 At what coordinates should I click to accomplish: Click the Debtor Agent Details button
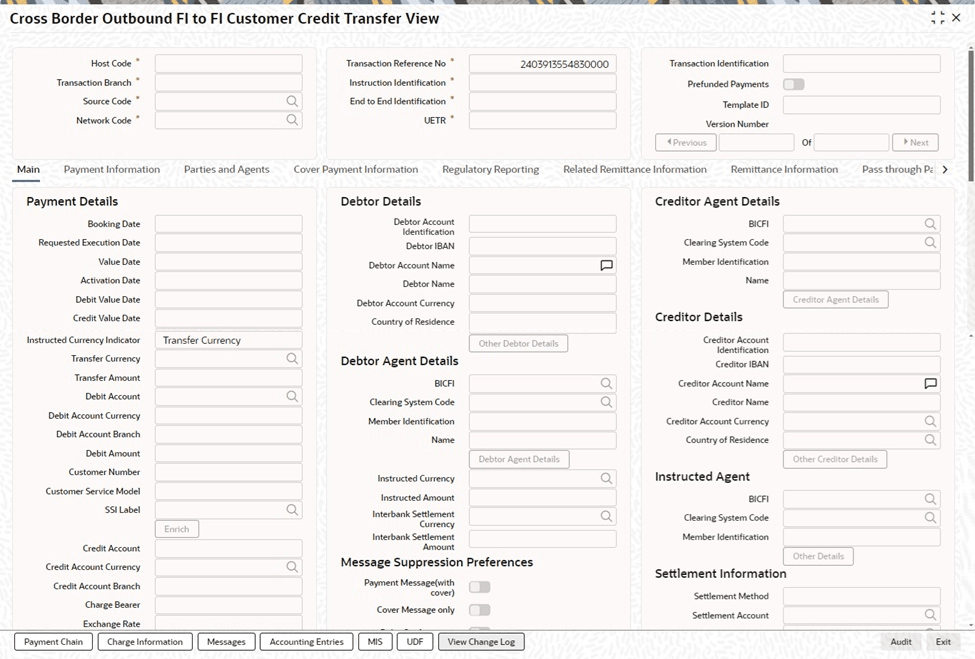519,459
